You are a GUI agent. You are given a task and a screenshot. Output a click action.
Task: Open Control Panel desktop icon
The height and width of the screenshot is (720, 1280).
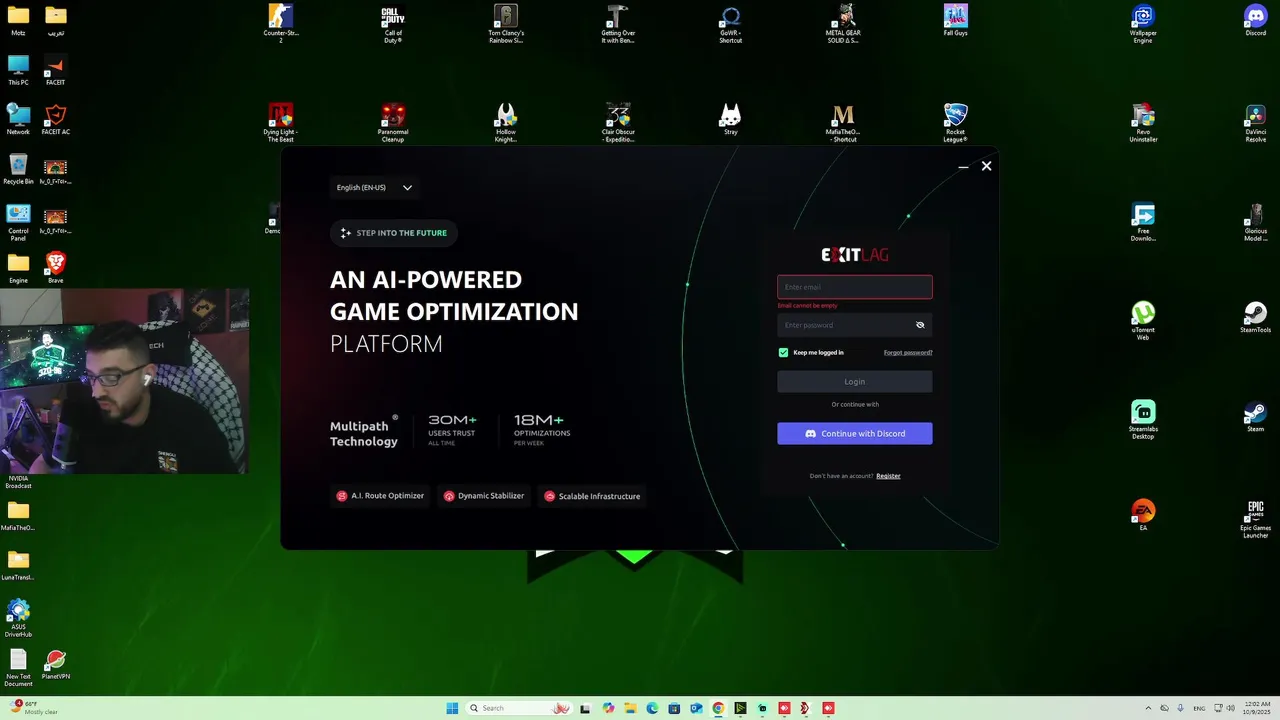click(x=18, y=221)
